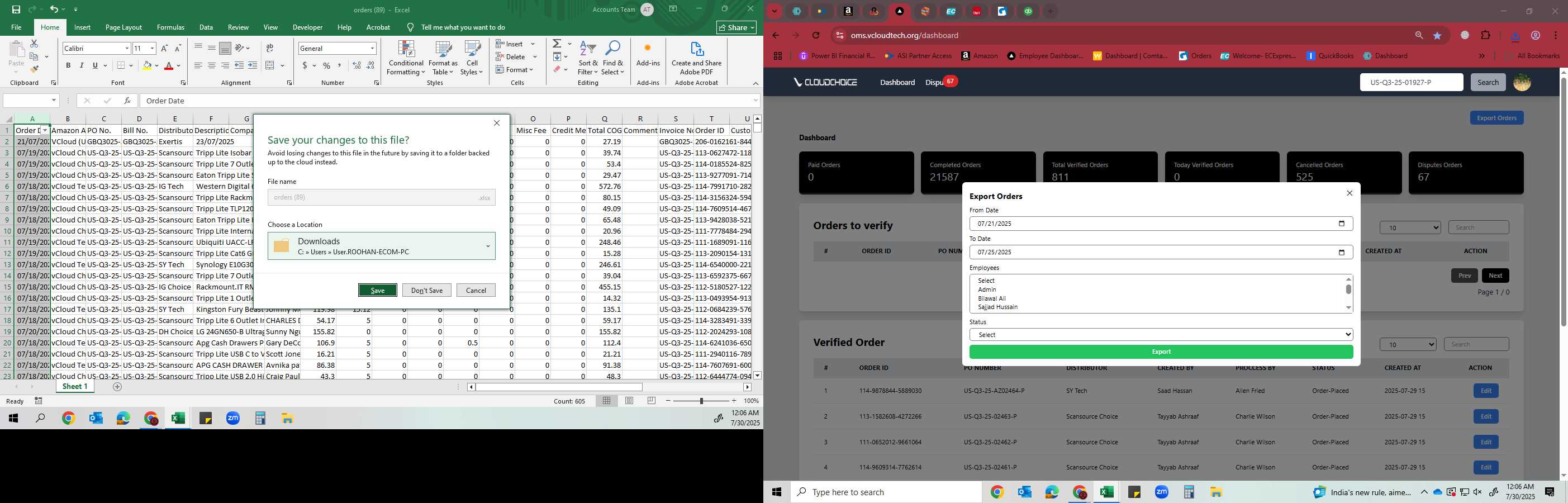The height and width of the screenshot is (503, 1568).
Task: Open the Page Layout ribbon tab
Action: [123, 27]
